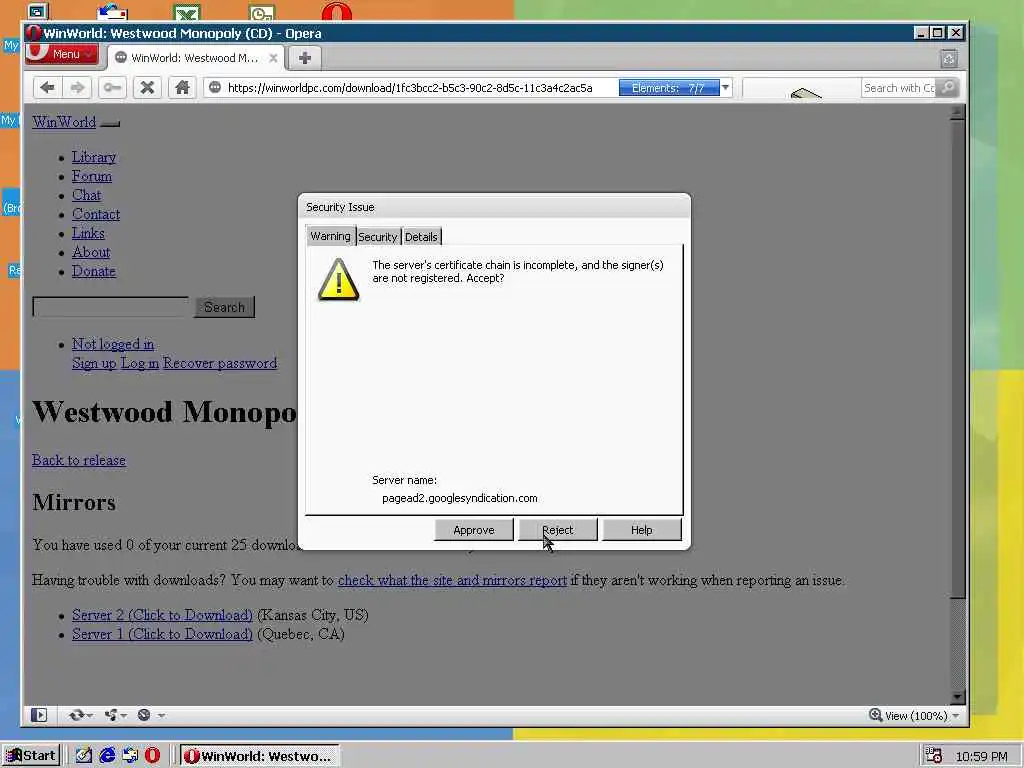
Task: Open the Forum link
Action: coord(91,176)
